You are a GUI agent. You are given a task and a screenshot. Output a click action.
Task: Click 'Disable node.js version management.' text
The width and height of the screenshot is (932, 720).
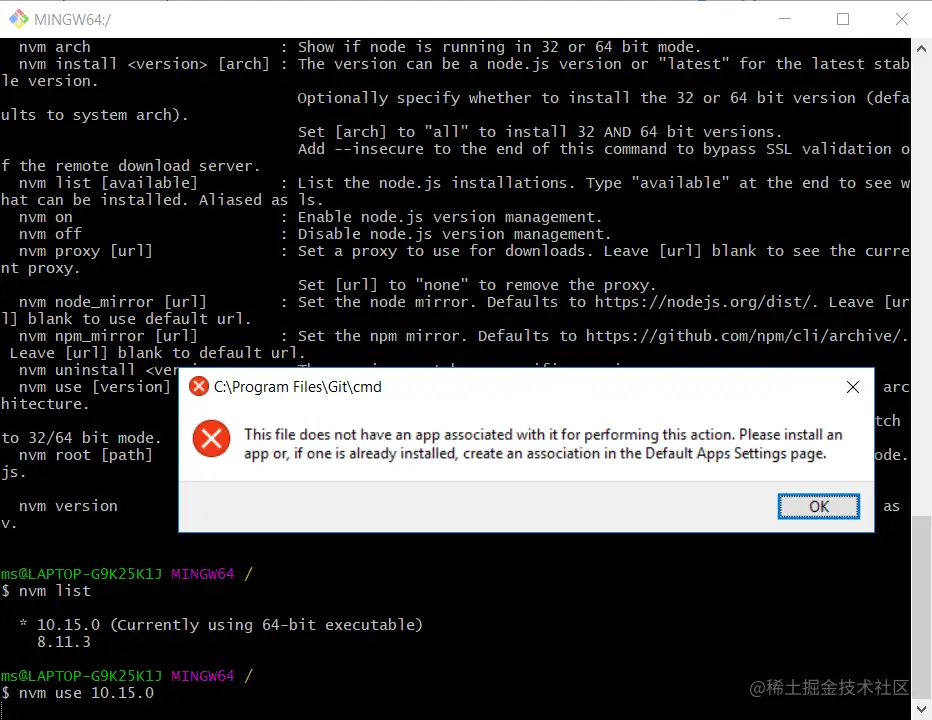454,234
